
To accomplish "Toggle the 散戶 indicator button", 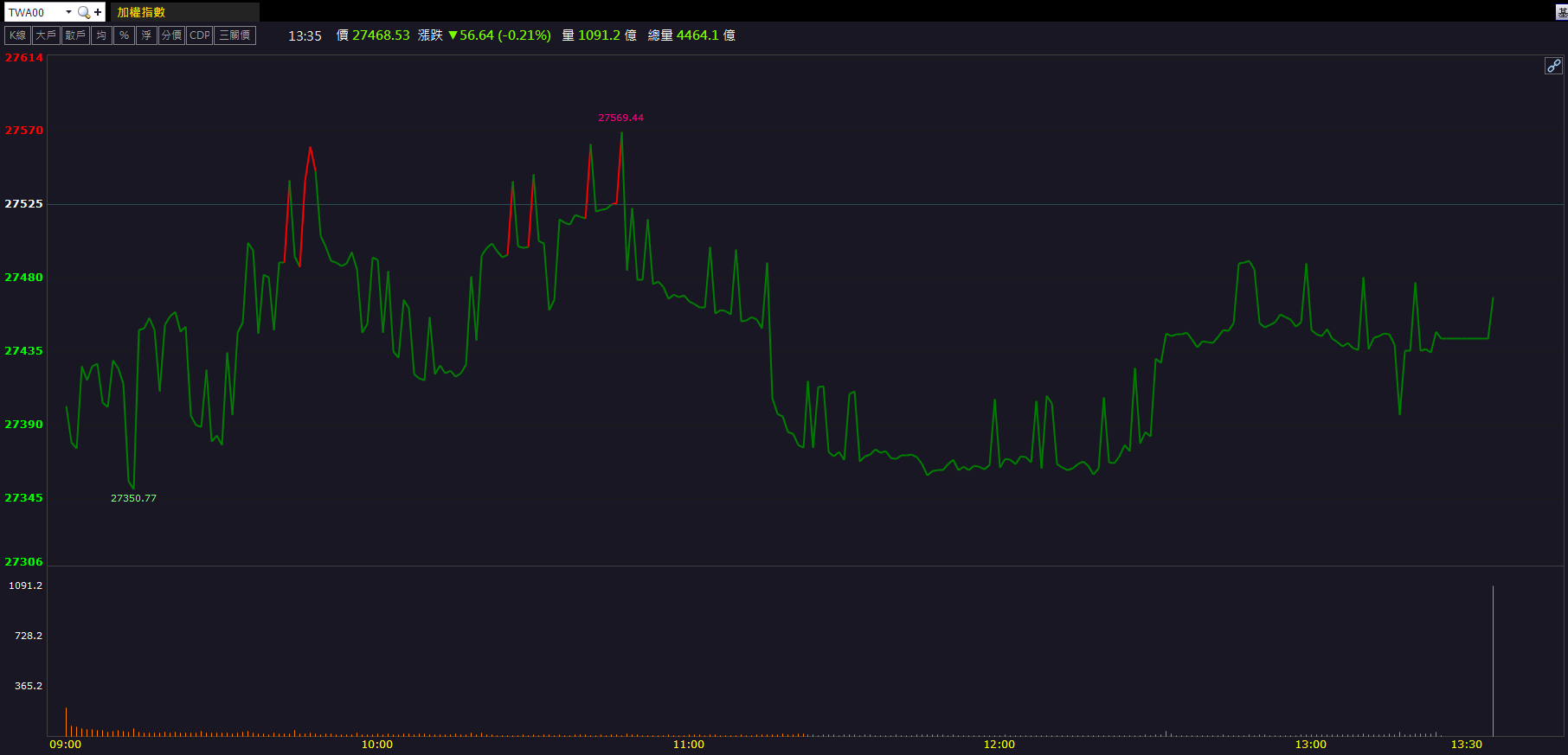I will point(75,35).
